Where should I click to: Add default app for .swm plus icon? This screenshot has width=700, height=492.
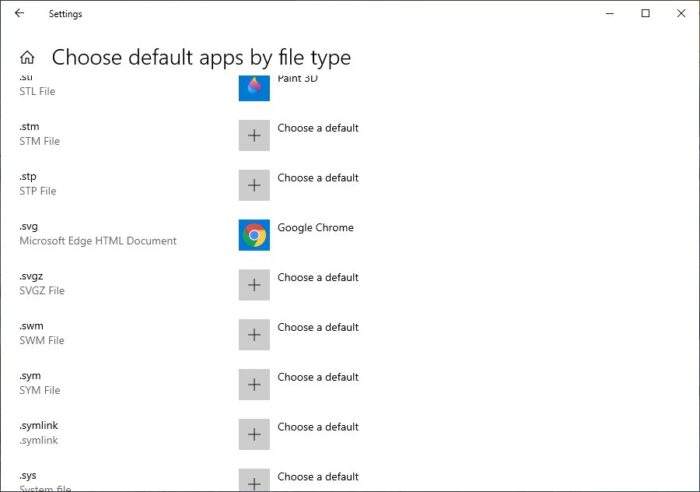pos(254,335)
